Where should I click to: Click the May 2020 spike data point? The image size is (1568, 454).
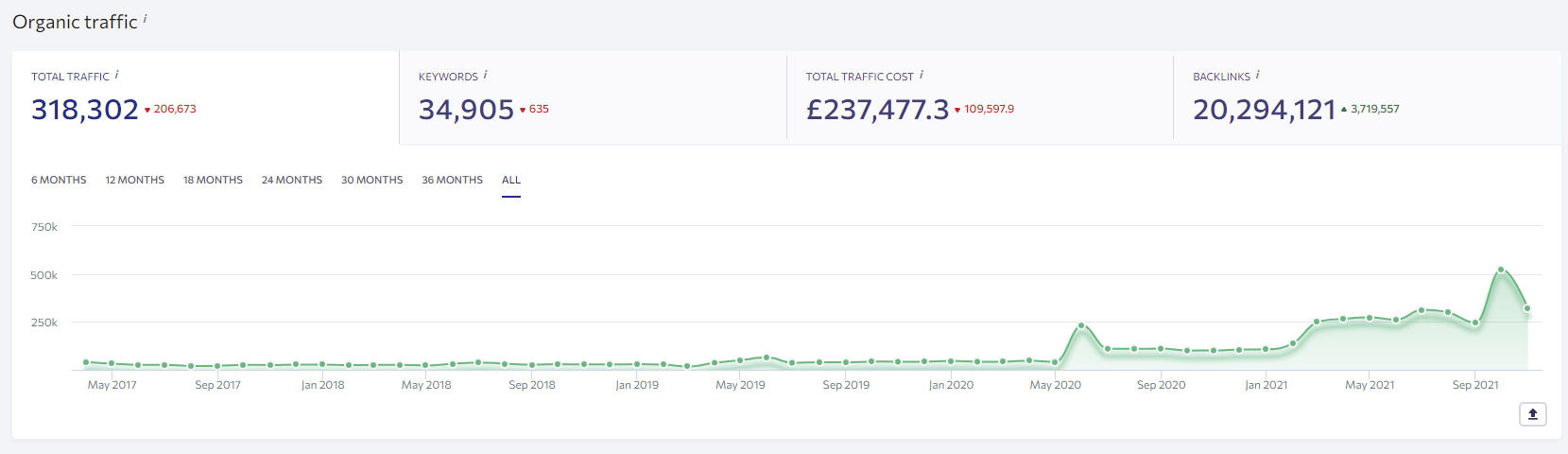(x=1081, y=325)
